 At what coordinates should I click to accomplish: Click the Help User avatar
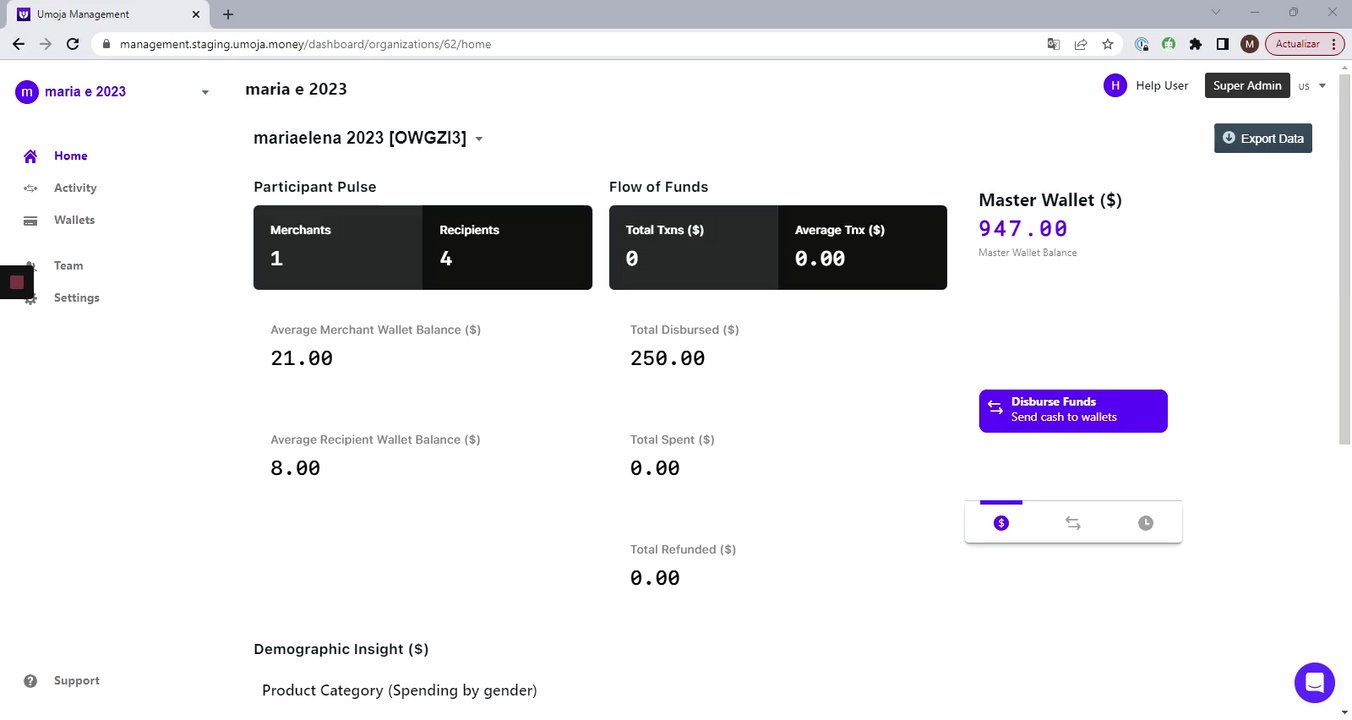pyautogui.click(x=1115, y=86)
